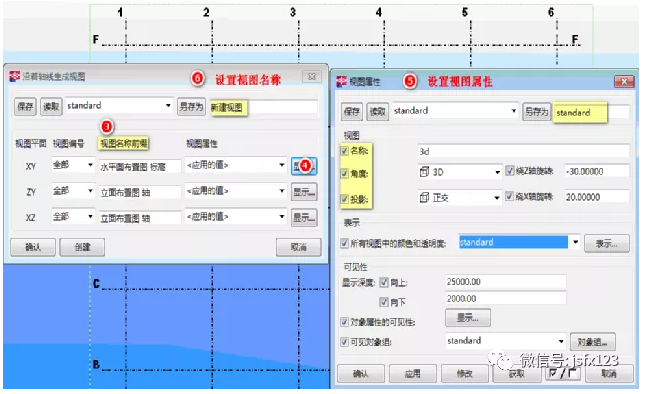Focus the standard save-as name field in 视图属性
Screen dimensions: 647x394
592,112
